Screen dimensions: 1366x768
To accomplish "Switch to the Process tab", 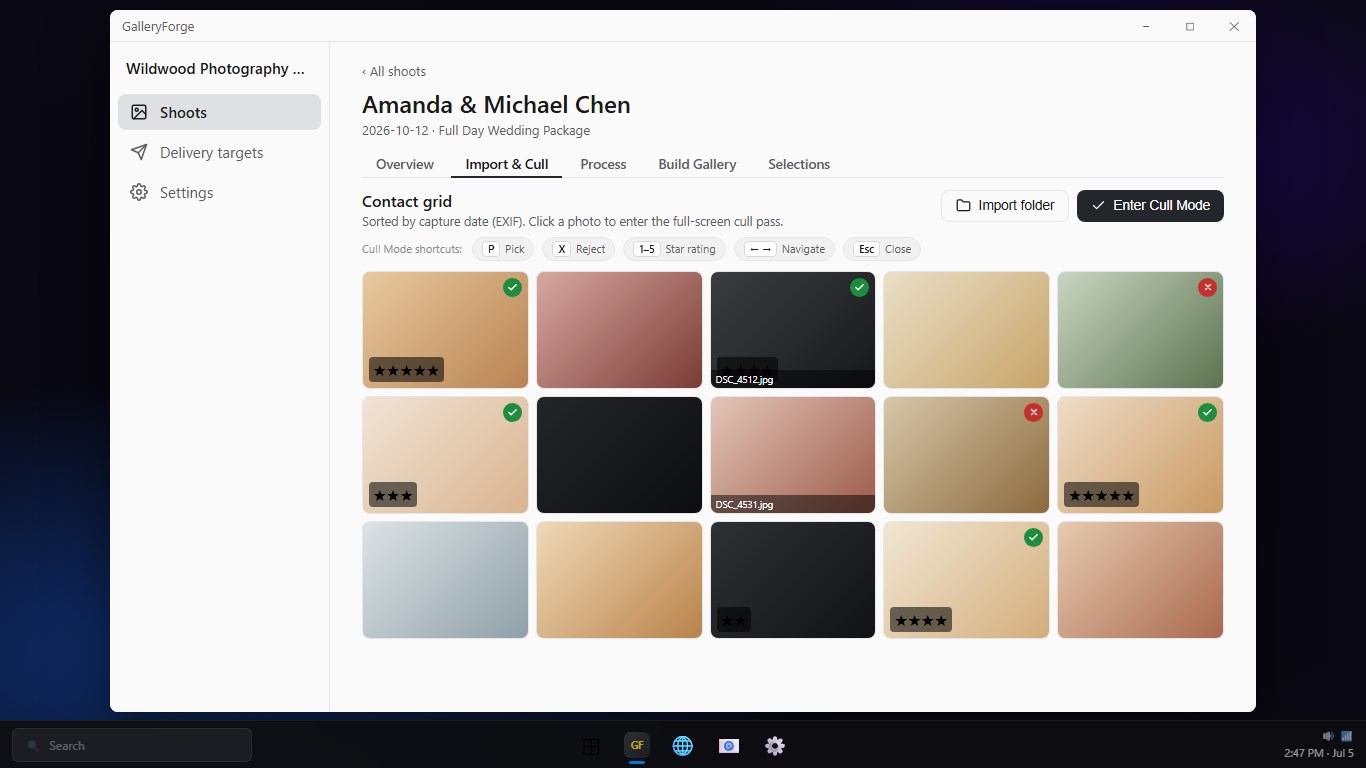I will tap(603, 164).
